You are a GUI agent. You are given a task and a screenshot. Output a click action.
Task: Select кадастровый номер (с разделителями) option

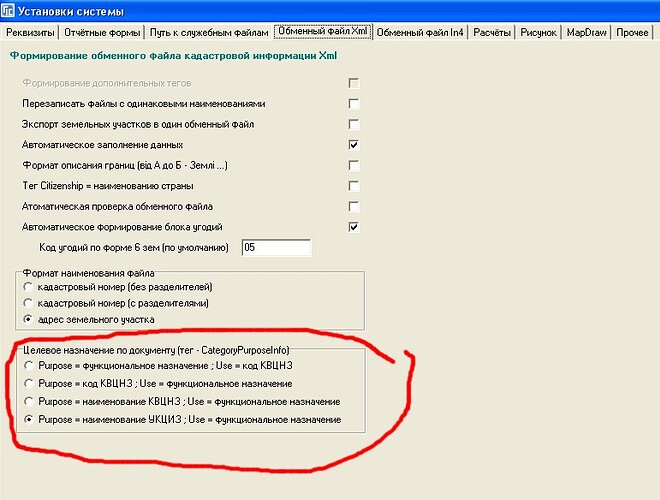pyautogui.click(x=28, y=303)
